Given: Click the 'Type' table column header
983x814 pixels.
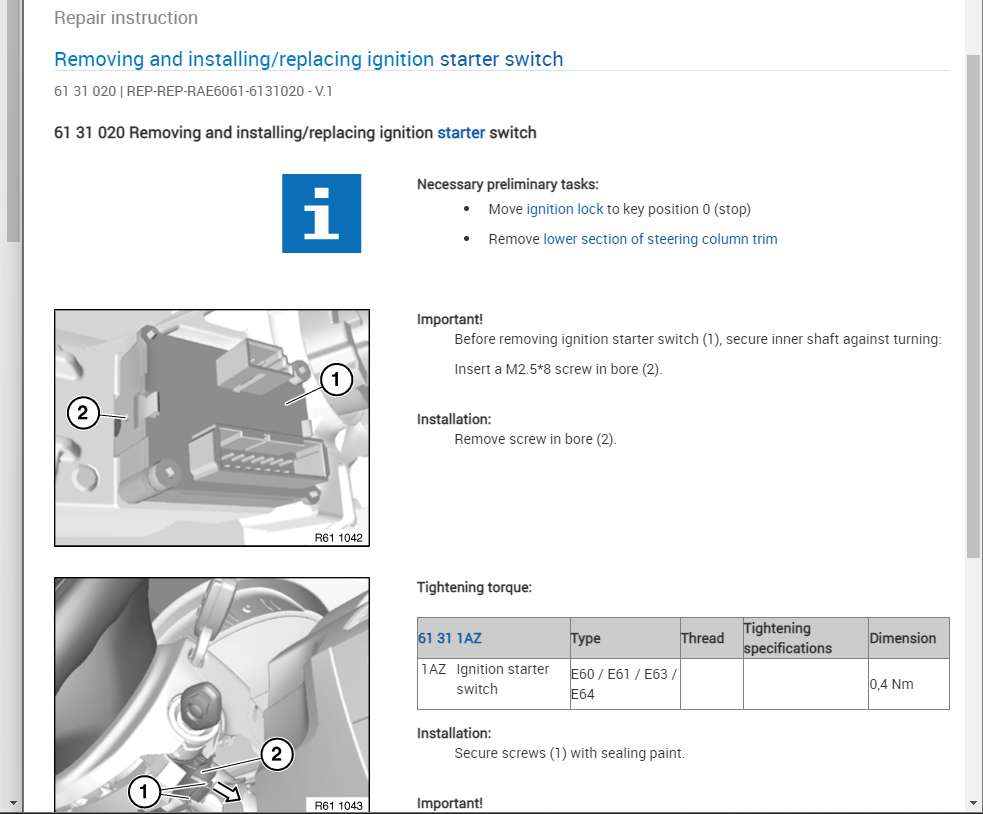Looking at the screenshot, I should pyautogui.click(x=586, y=638).
